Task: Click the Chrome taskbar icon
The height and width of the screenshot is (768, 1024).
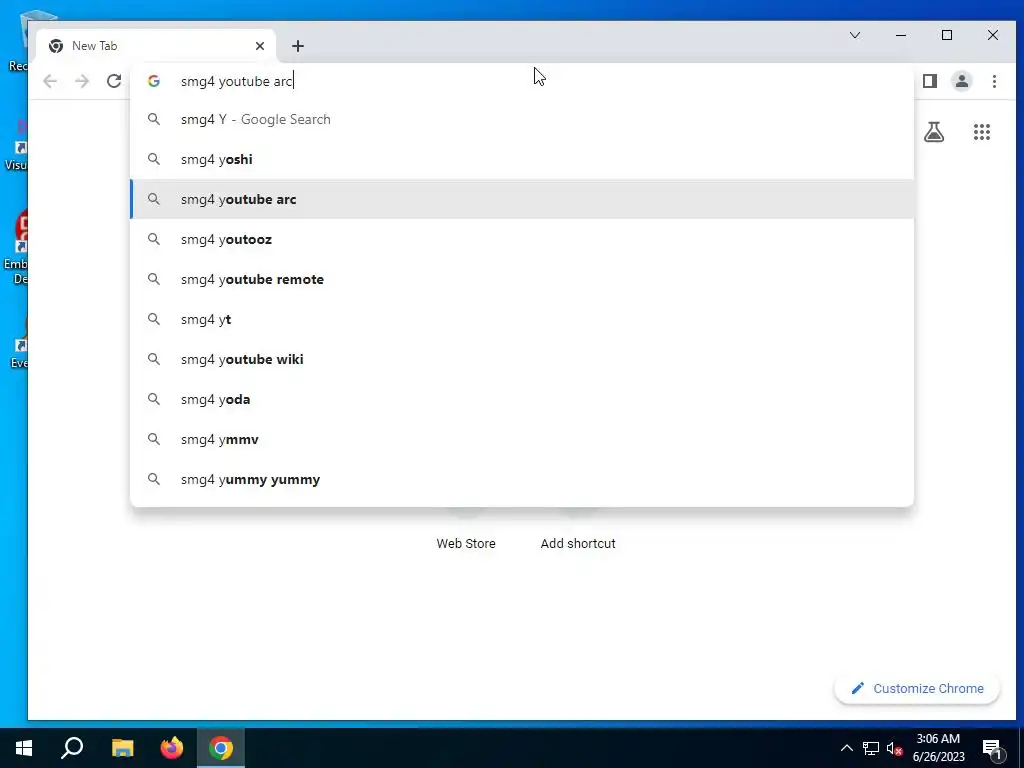Action: (x=221, y=748)
